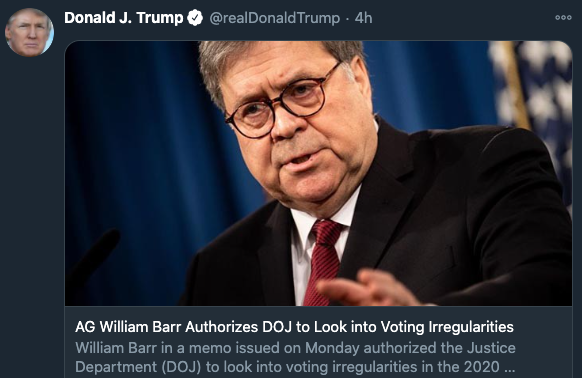This screenshot has width=582, height=378.
Task: Open the article card preview photo
Action: pos(318,173)
